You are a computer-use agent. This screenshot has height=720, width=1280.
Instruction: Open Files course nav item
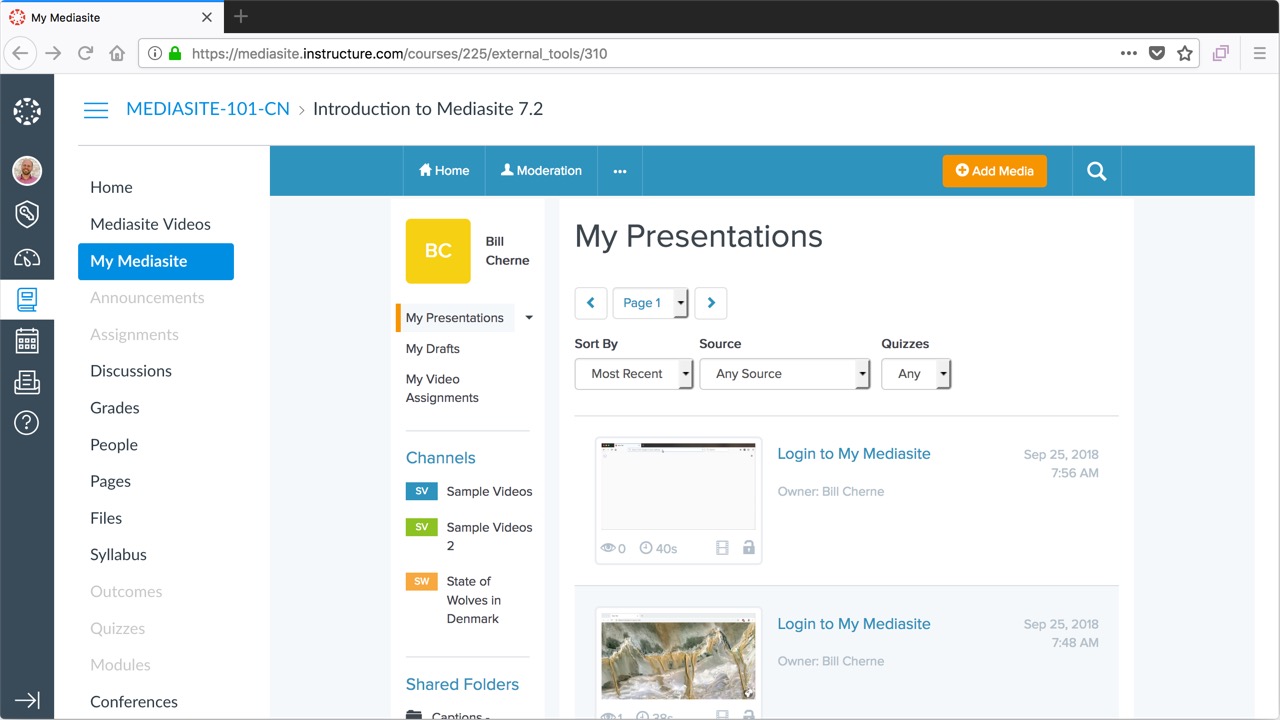[x=106, y=518]
